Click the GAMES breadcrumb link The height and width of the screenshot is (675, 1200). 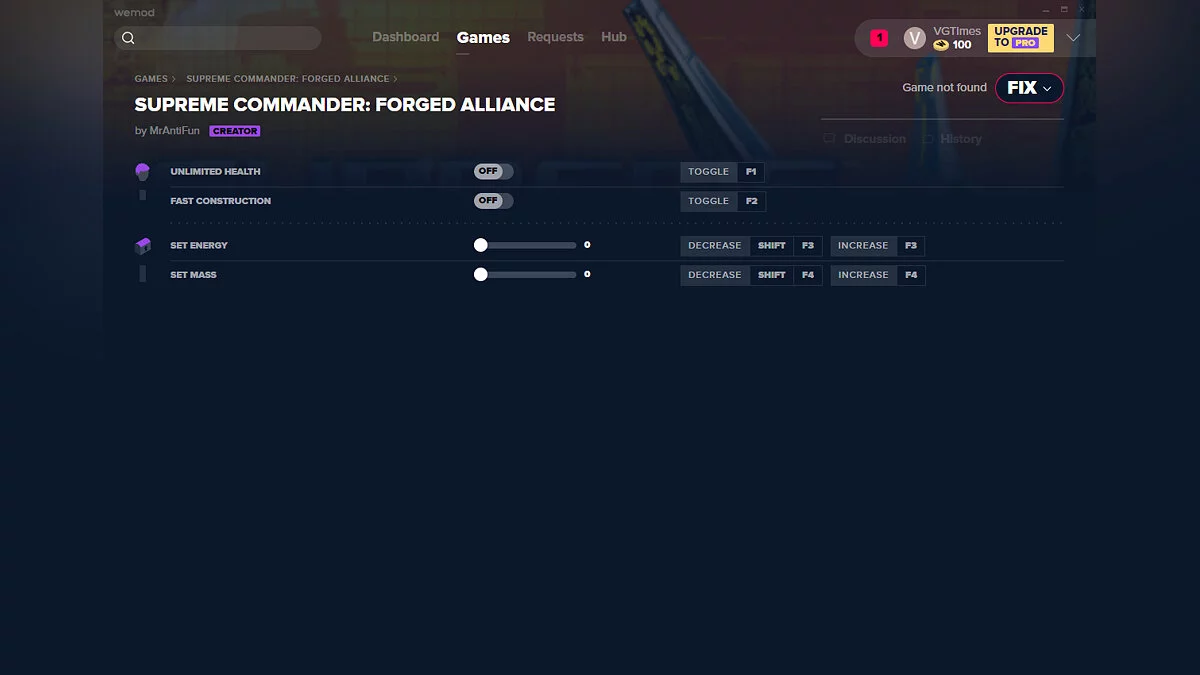coord(151,78)
